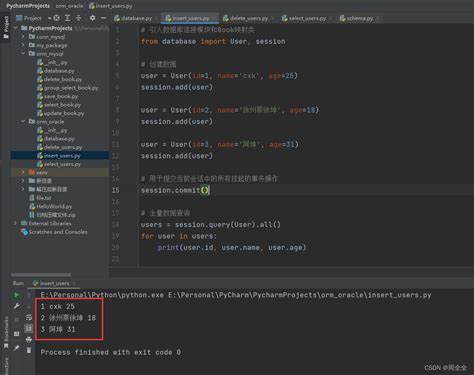Click the layout icon above the pin icon
Image resolution: width=474 pixels, height=375 pixels.
click(16, 334)
